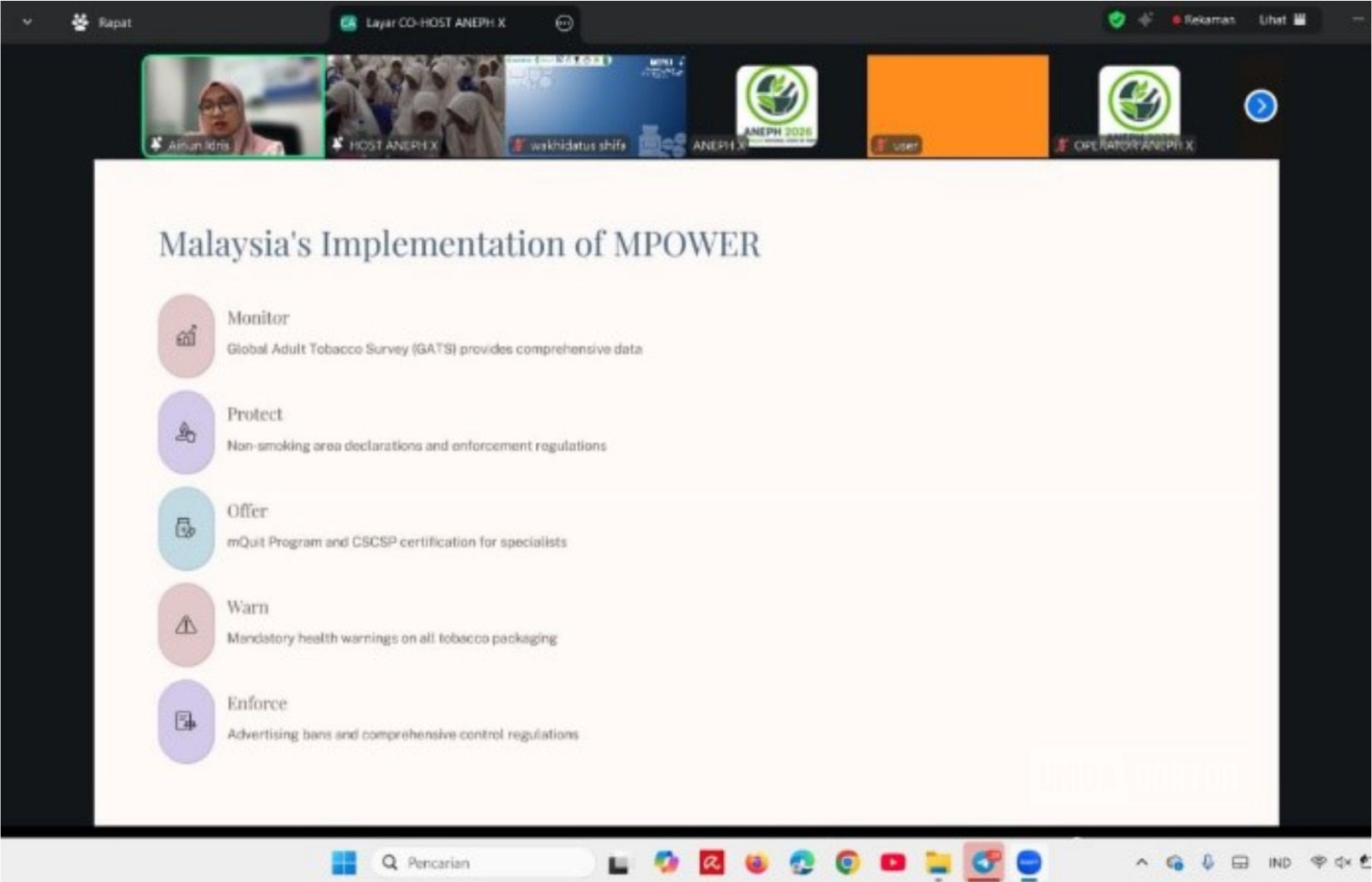Expand the chevron dropdown left of Rapat
Viewport: 1372px width, 882px height.
point(27,22)
